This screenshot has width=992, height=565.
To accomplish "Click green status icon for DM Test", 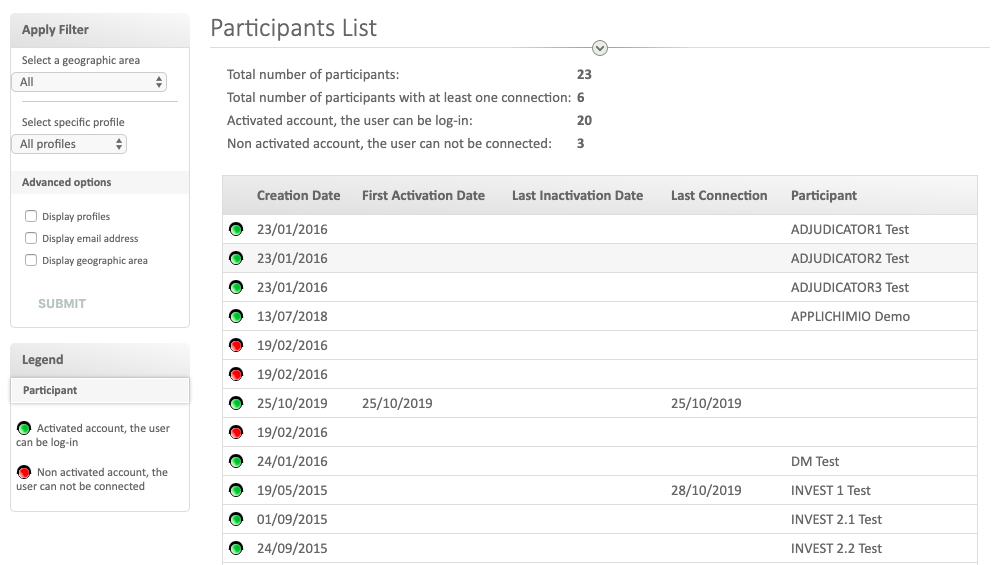I will point(236,461).
